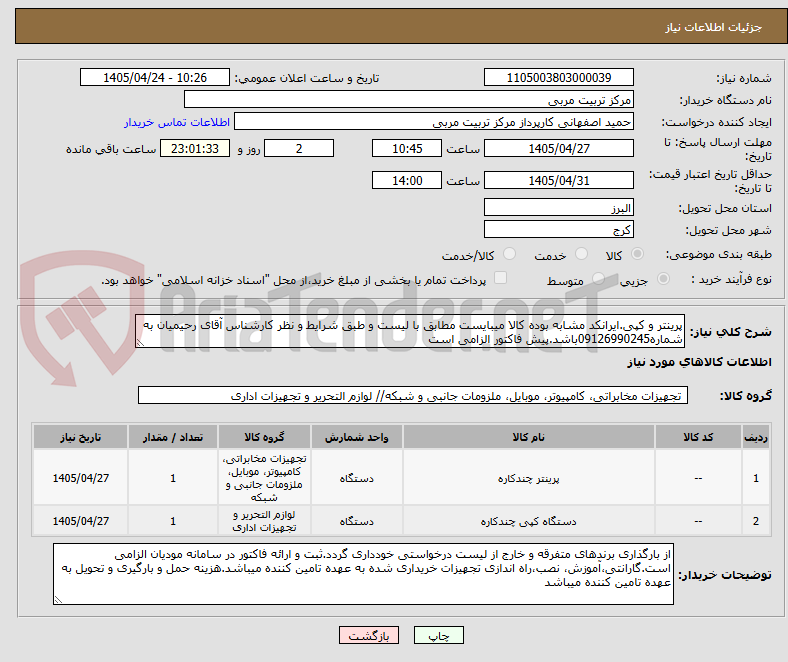The height and width of the screenshot is (662, 788).
Task: Click the ردیف column header
Action: (756, 437)
